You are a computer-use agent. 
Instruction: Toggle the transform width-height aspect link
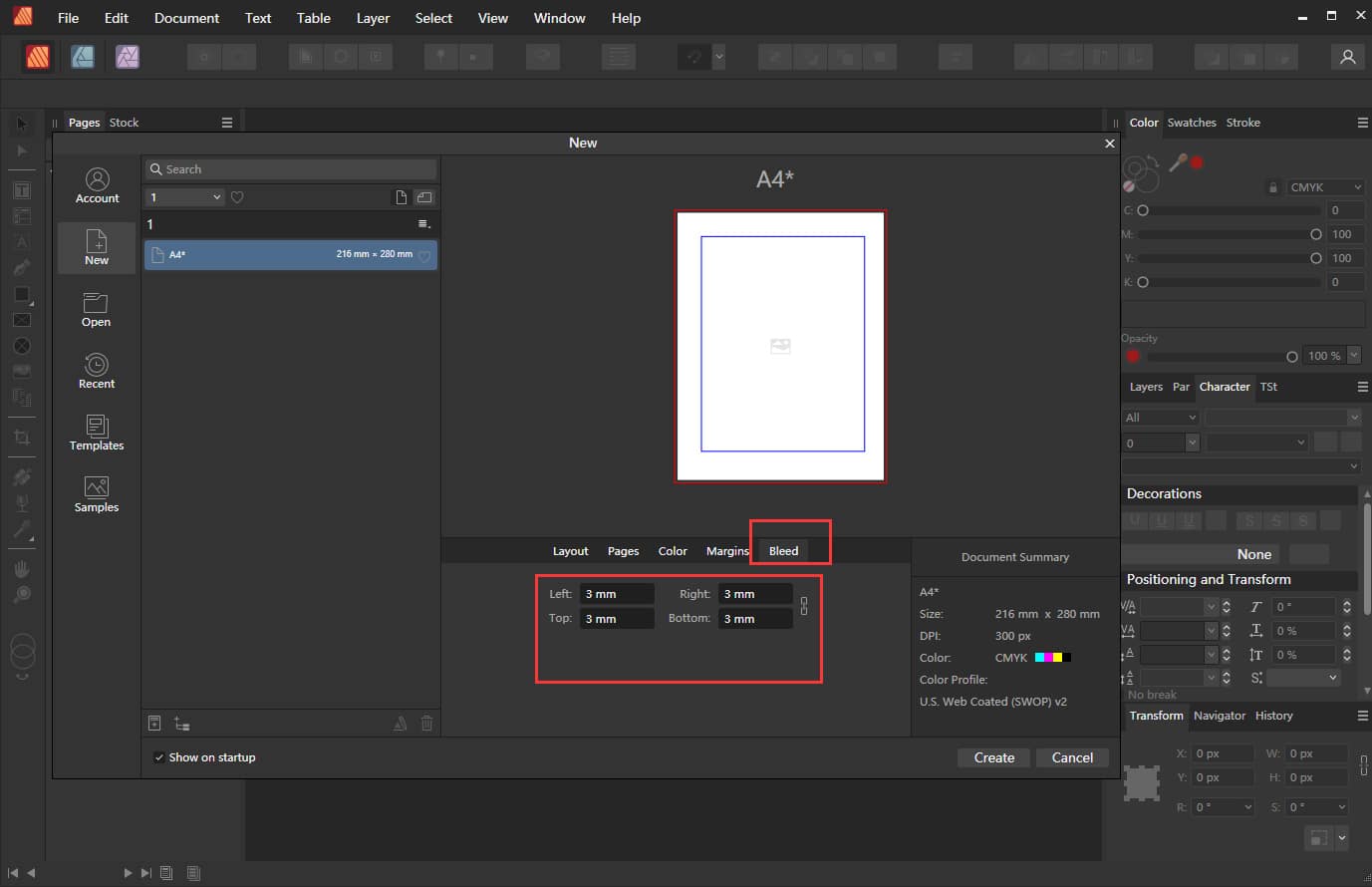click(x=1363, y=765)
